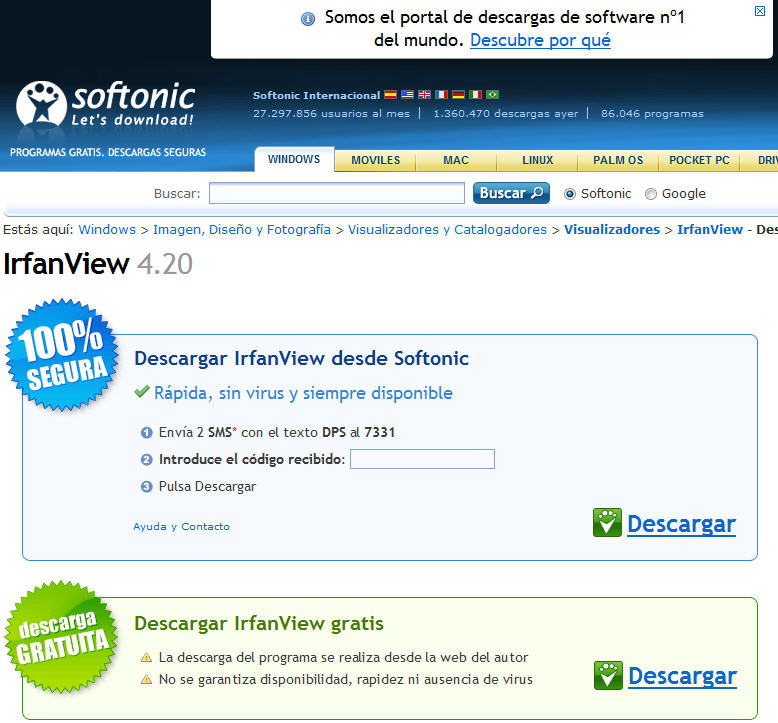
Task: Open the bold Visualizadores breadcrumb link
Action: [612, 229]
